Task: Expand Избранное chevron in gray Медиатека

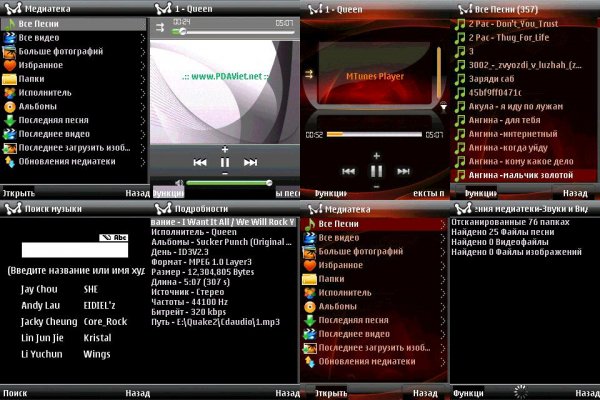Action: [x=142, y=65]
